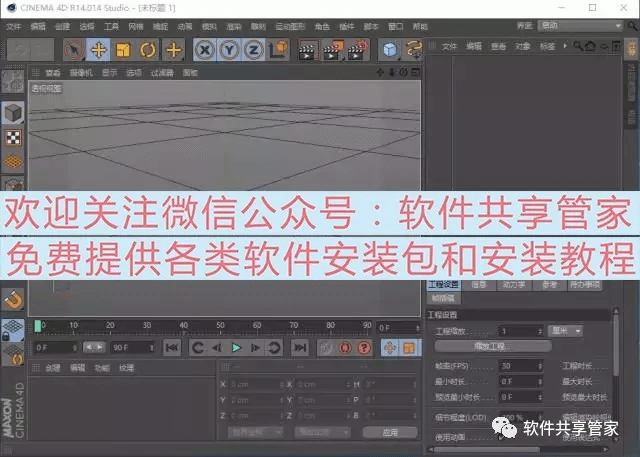
Task: Open the 厘米 unit dropdown
Action: [566, 331]
